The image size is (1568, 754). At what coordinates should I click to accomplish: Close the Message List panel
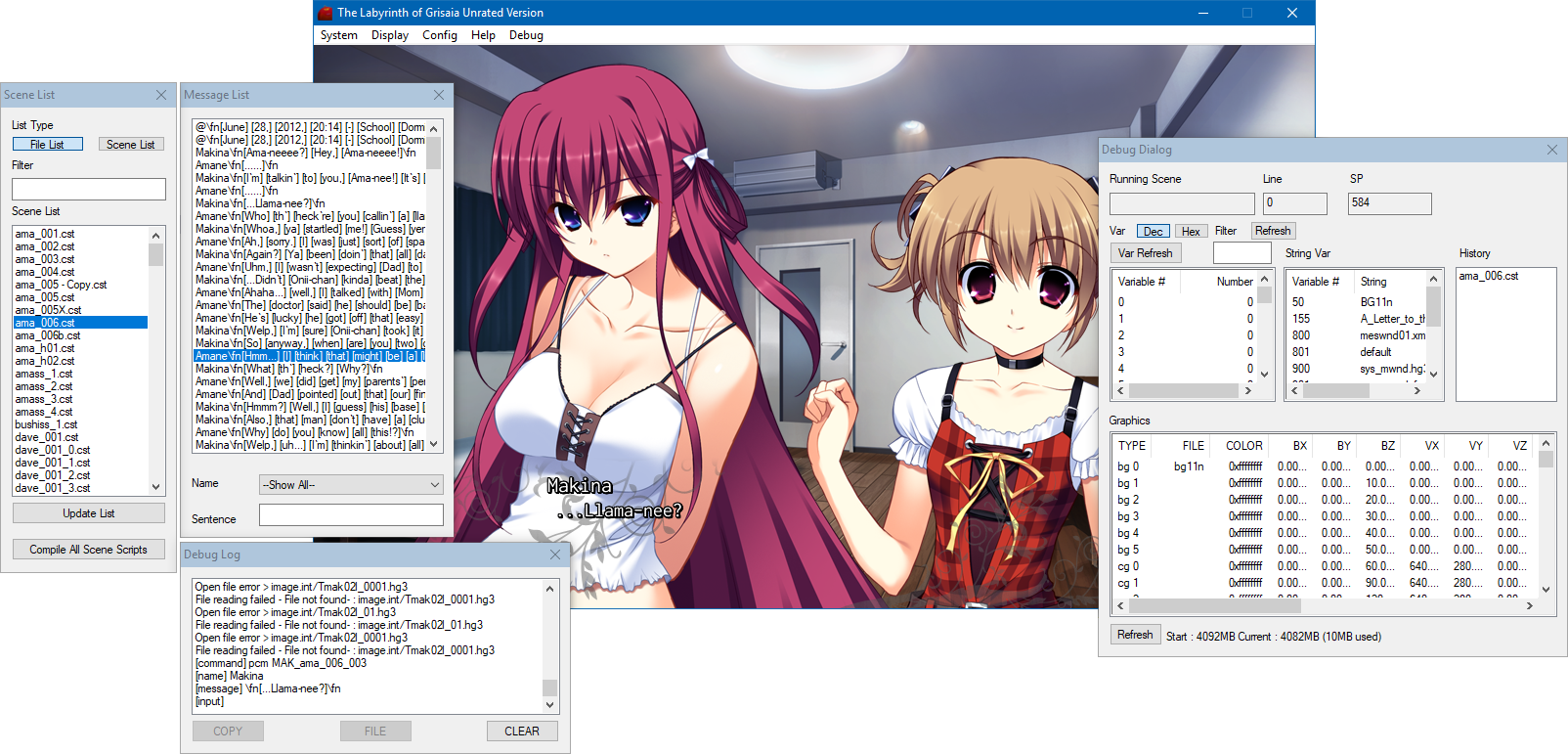click(x=439, y=95)
